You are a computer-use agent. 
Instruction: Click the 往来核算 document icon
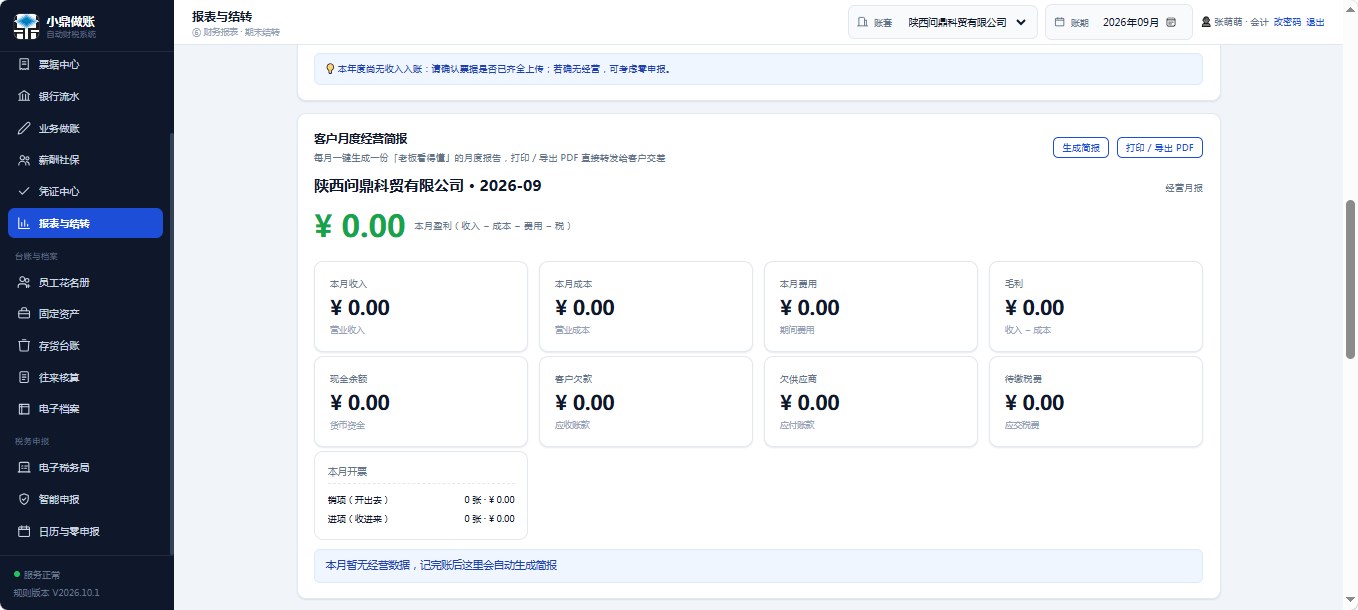(25, 377)
